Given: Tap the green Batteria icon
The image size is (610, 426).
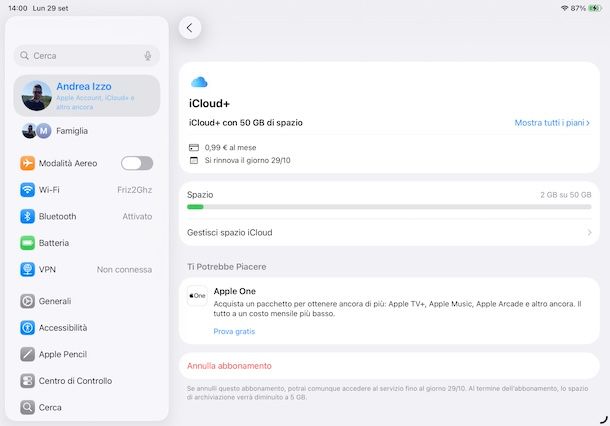Looking at the screenshot, I should (28, 243).
